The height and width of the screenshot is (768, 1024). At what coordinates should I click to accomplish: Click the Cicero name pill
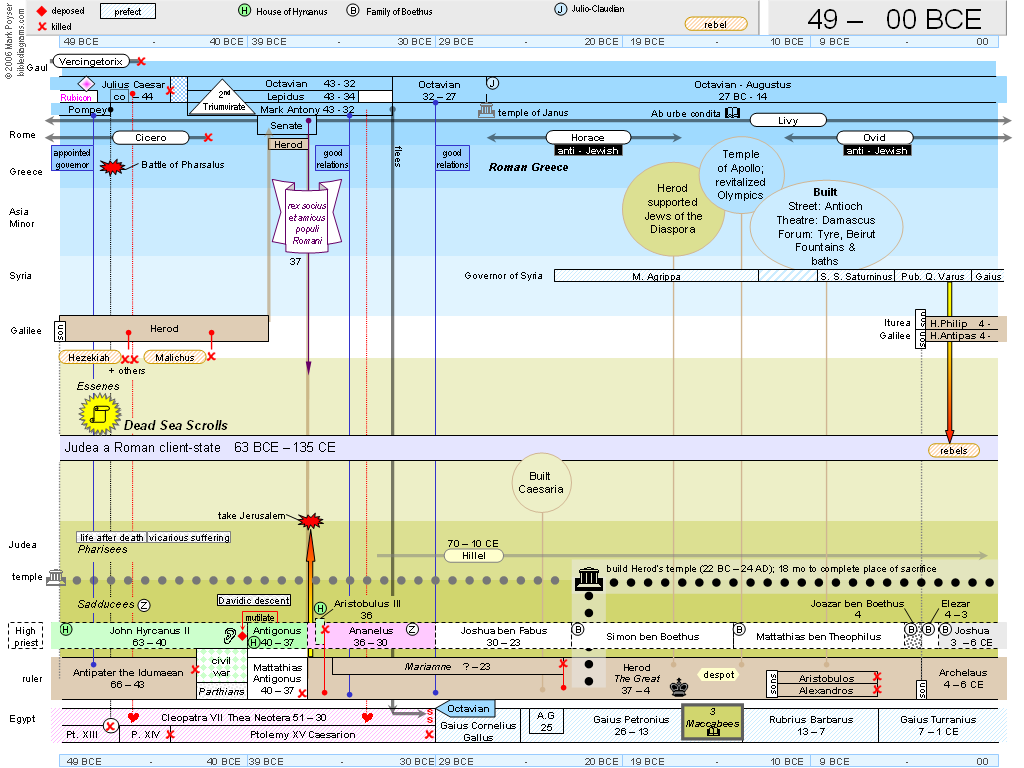point(152,137)
